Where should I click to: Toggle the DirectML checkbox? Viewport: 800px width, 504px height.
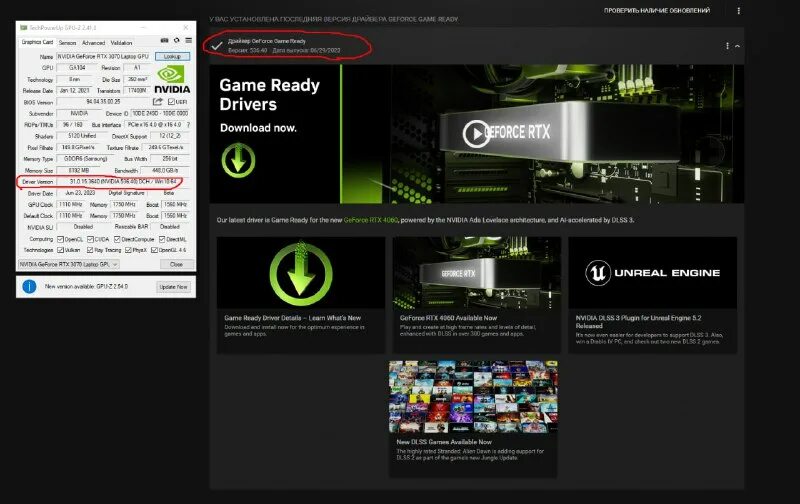(x=162, y=239)
